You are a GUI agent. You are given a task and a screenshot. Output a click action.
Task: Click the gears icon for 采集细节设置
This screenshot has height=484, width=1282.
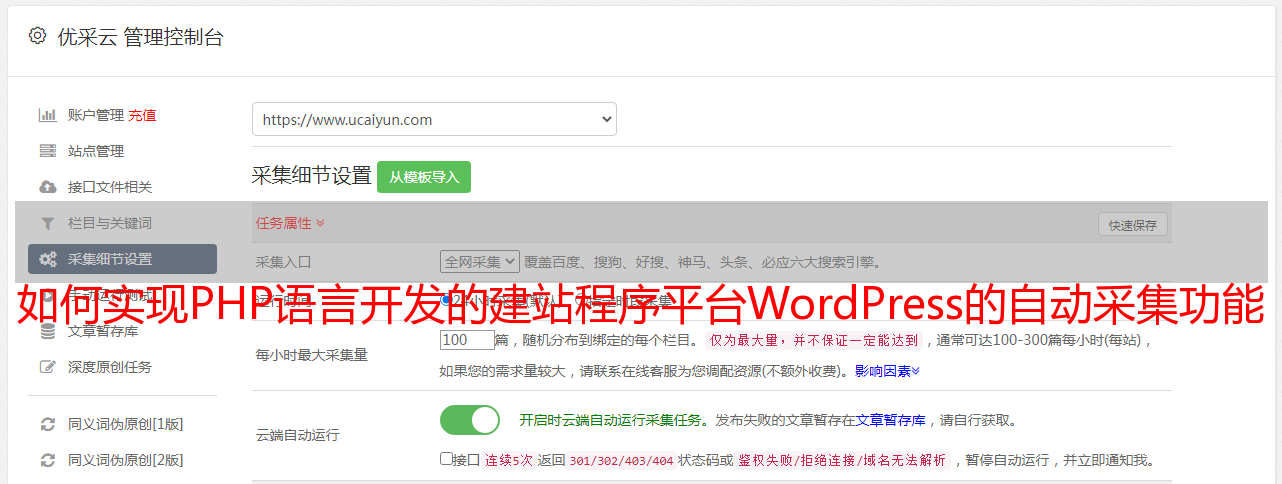click(x=47, y=259)
